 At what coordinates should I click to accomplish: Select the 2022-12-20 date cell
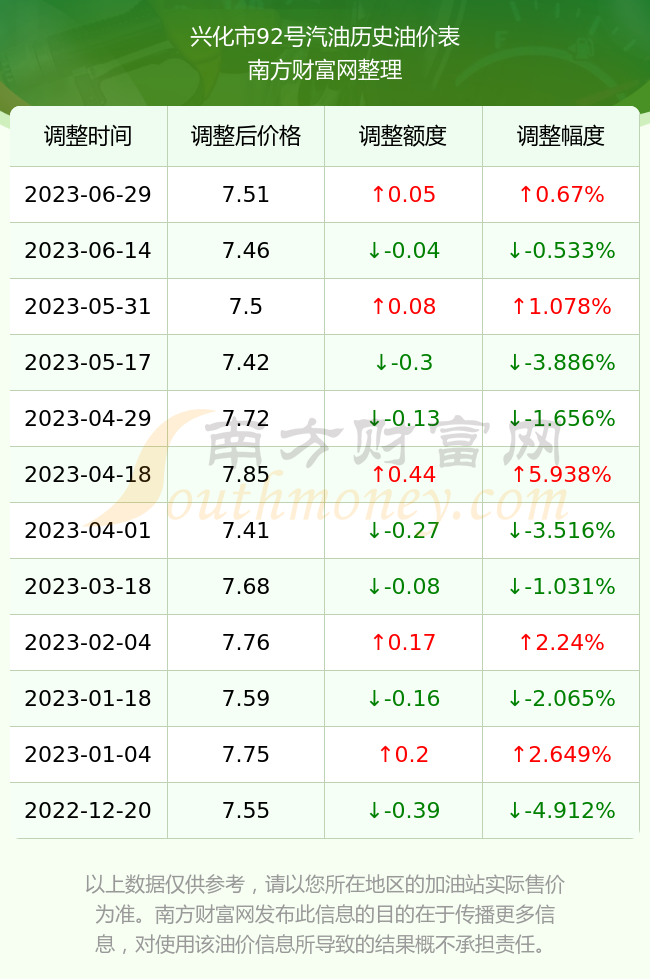pyautogui.click(x=88, y=811)
